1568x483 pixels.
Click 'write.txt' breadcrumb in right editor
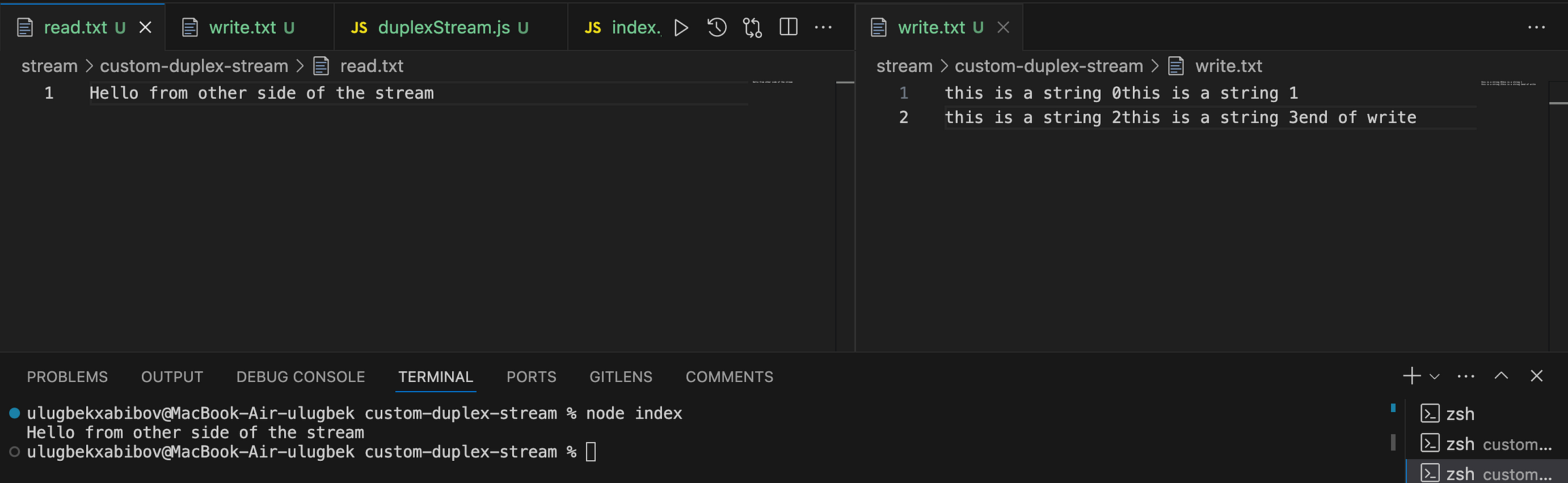pyautogui.click(x=1216, y=66)
